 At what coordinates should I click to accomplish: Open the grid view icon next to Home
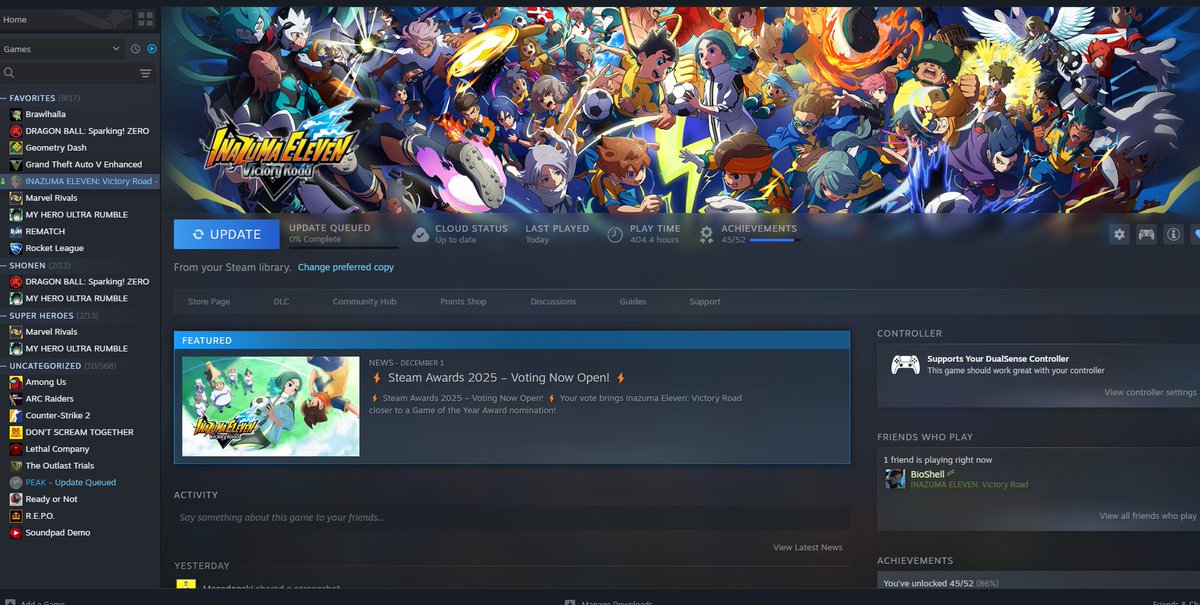(145, 18)
